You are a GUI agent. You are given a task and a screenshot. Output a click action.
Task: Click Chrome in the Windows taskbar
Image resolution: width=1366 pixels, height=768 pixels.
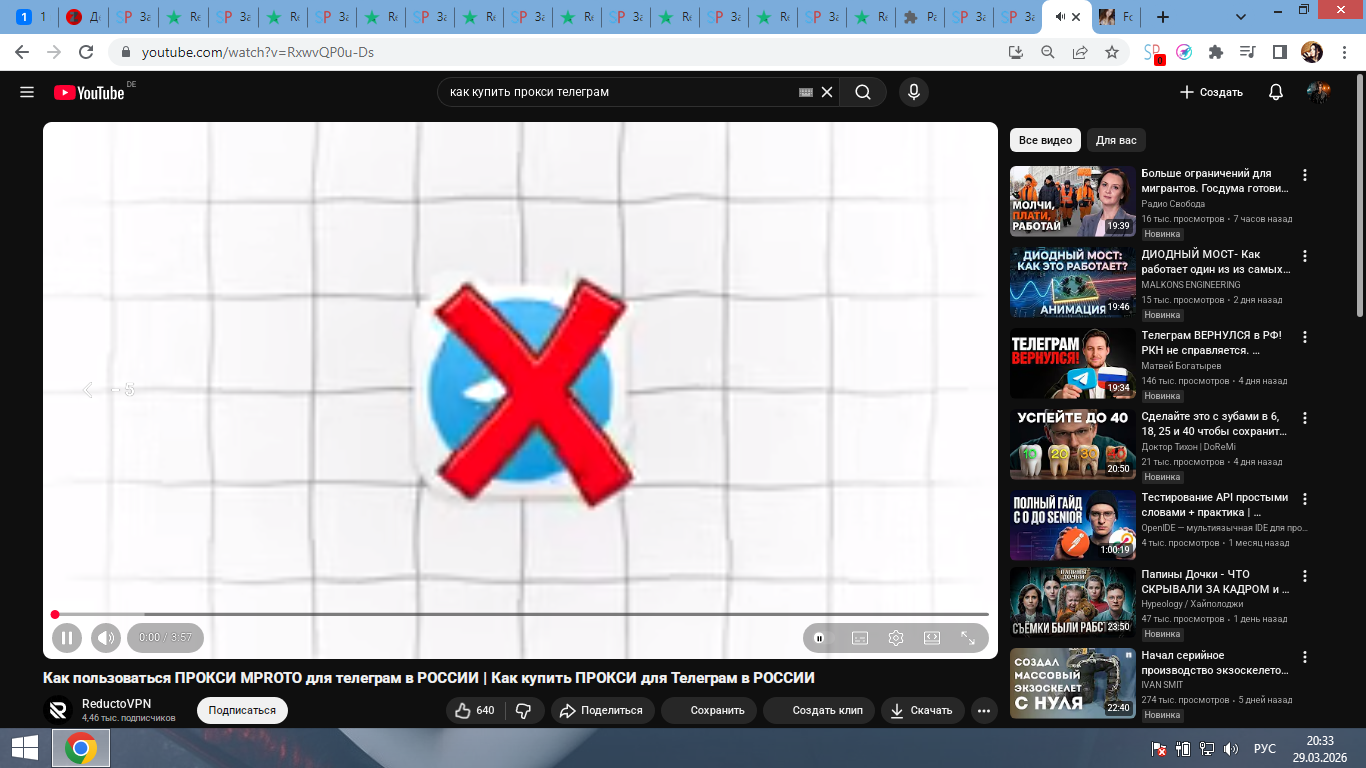81,748
